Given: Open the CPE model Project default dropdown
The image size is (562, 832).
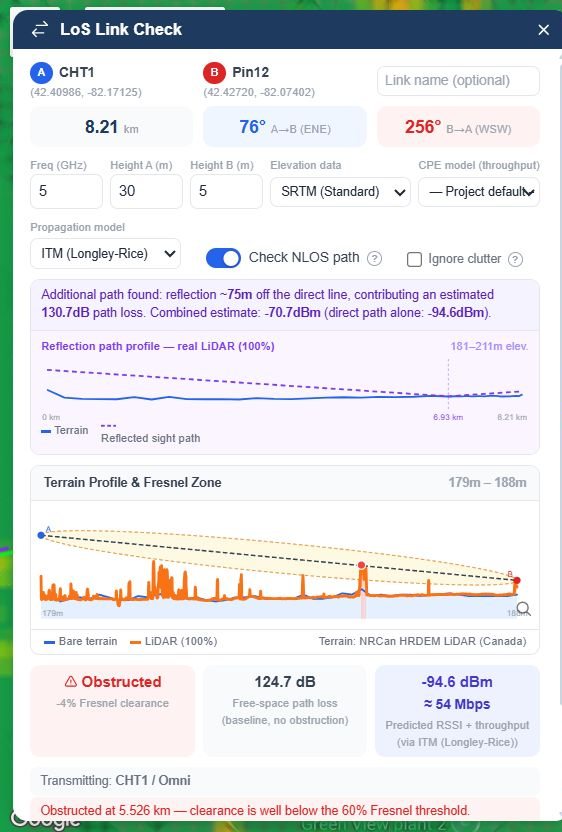Looking at the screenshot, I should coord(479,192).
